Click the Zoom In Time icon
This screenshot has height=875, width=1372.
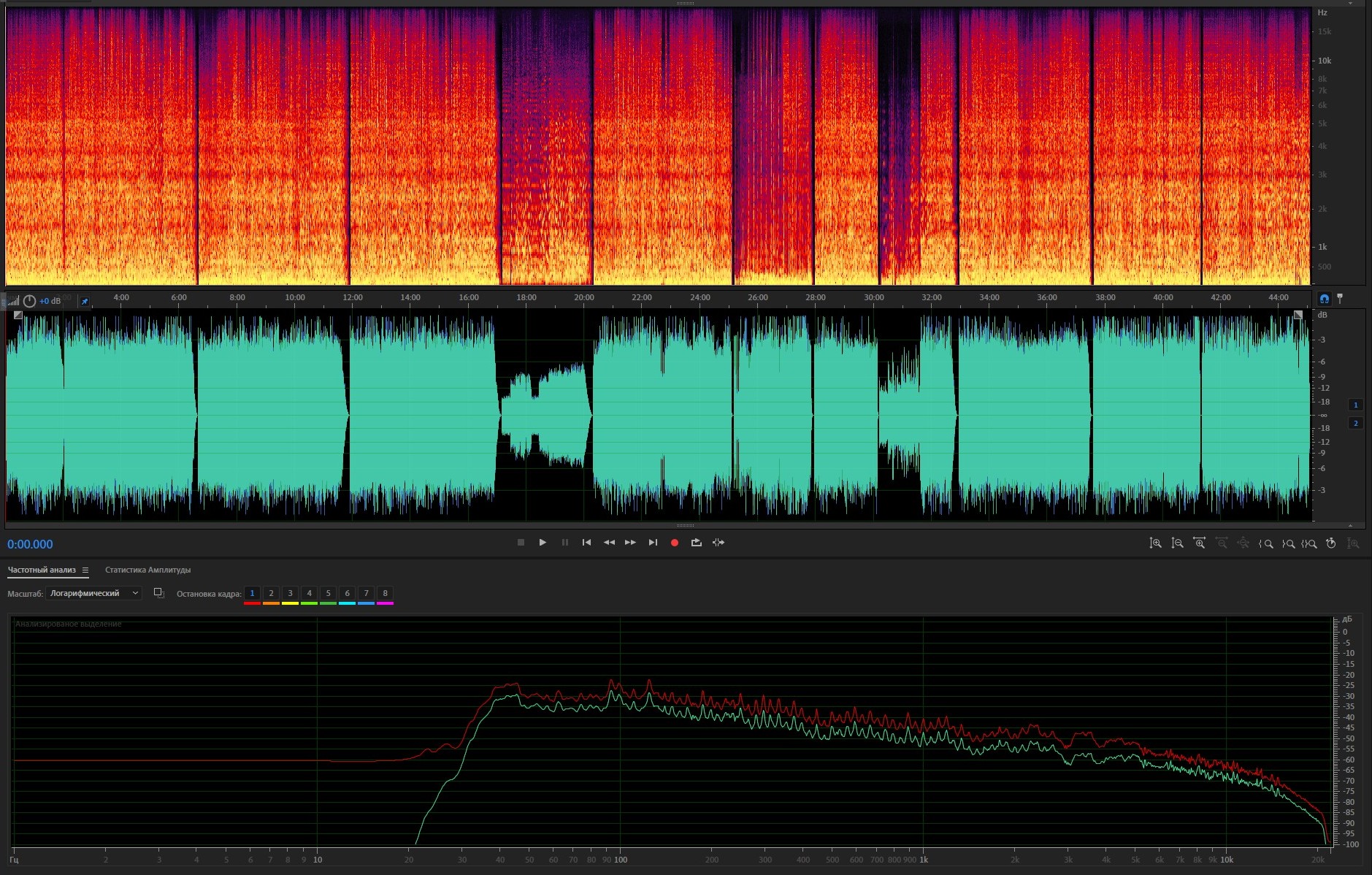click(x=1199, y=543)
